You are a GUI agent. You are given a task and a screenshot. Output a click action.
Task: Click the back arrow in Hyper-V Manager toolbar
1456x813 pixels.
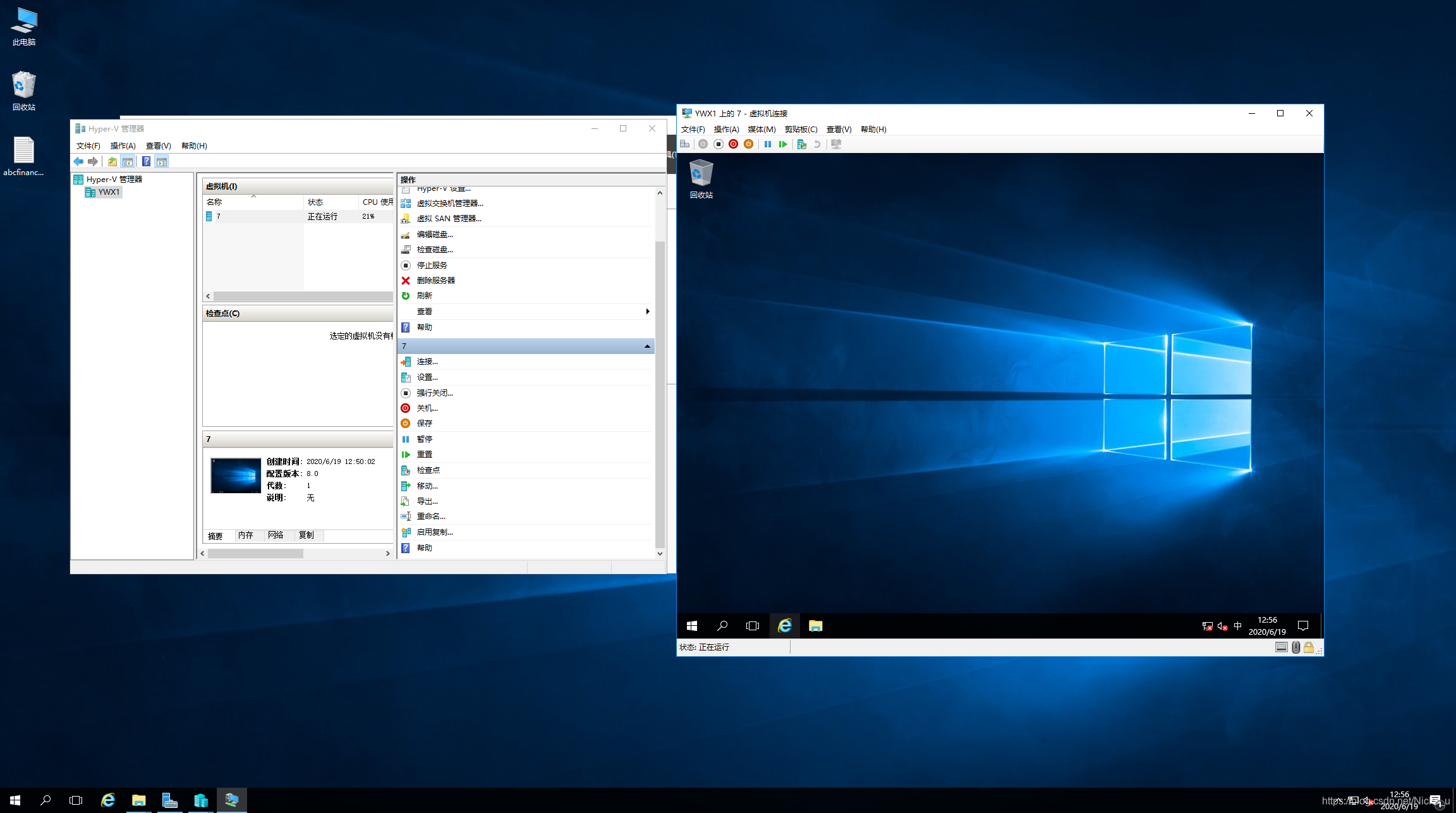coord(78,162)
